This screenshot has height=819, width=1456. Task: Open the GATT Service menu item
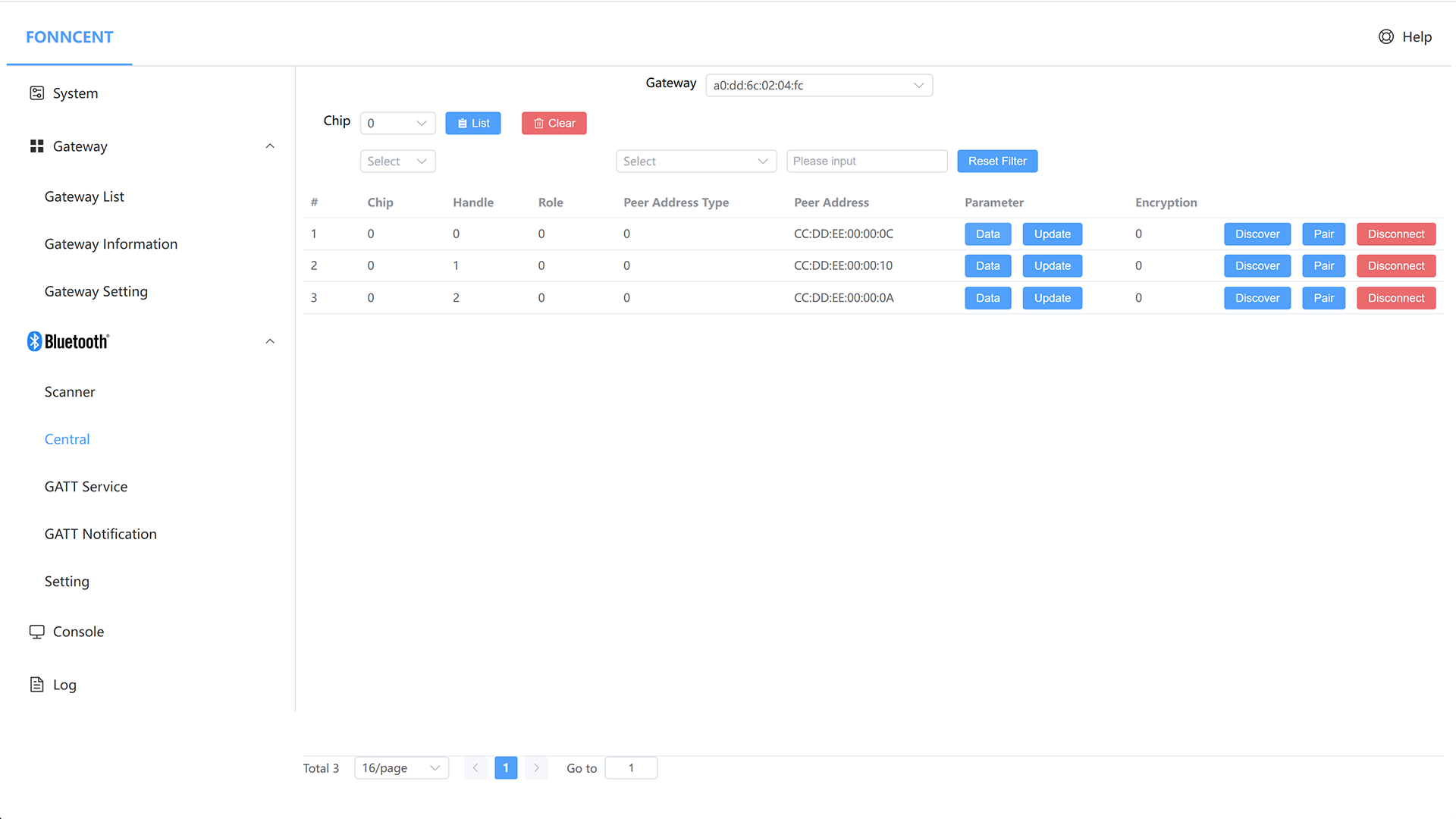(x=86, y=487)
